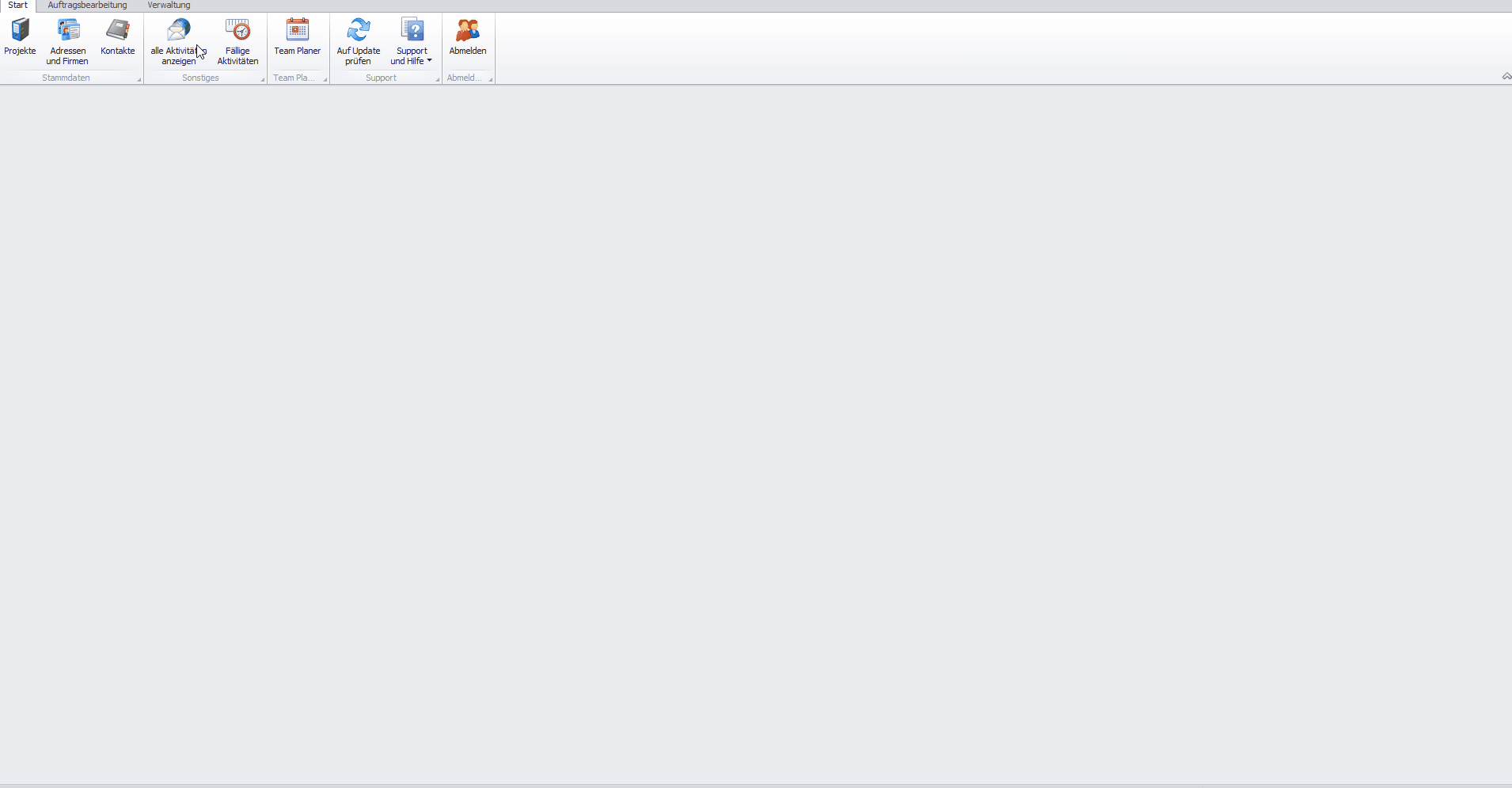Launch the Team Planer calendar icon
1512x788 pixels.
(x=297, y=30)
